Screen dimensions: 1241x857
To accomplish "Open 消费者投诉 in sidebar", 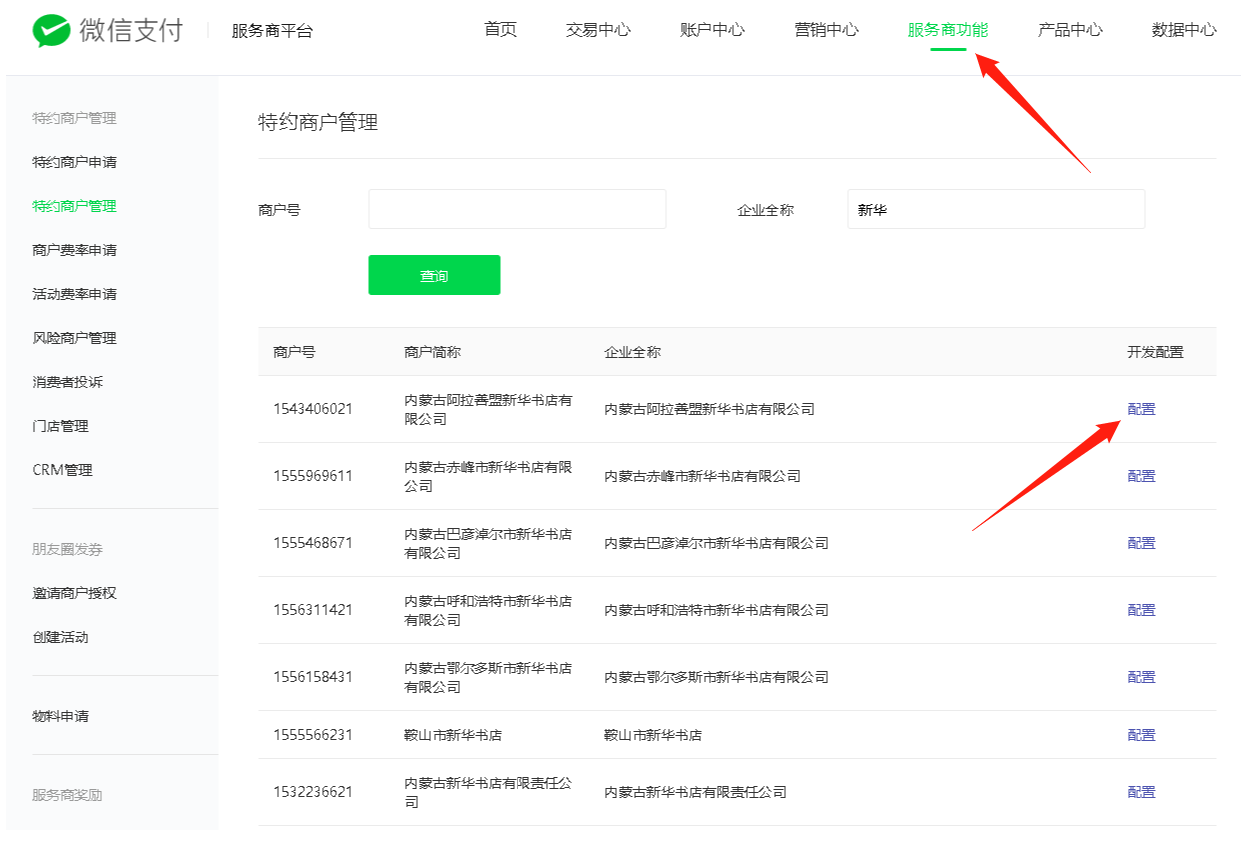I will (x=67, y=382).
